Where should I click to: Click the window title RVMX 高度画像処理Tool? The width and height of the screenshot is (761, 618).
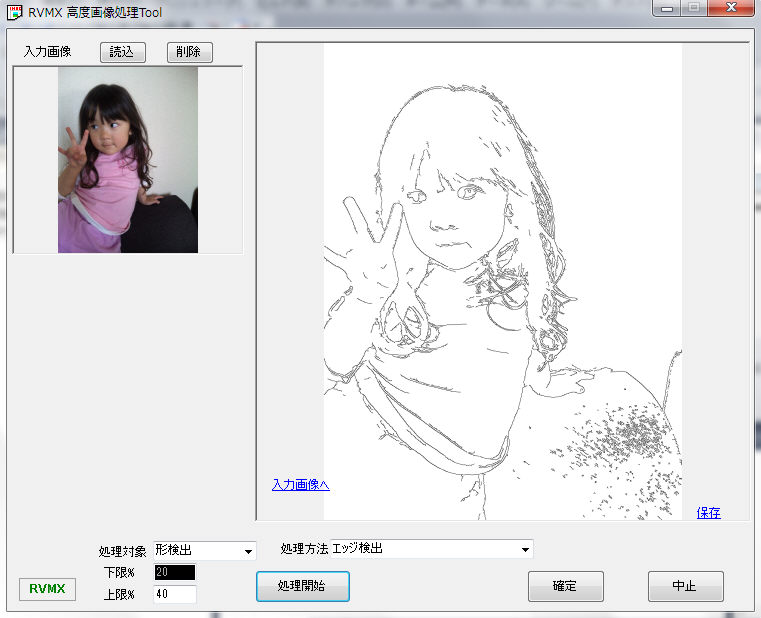click(x=95, y=13)
